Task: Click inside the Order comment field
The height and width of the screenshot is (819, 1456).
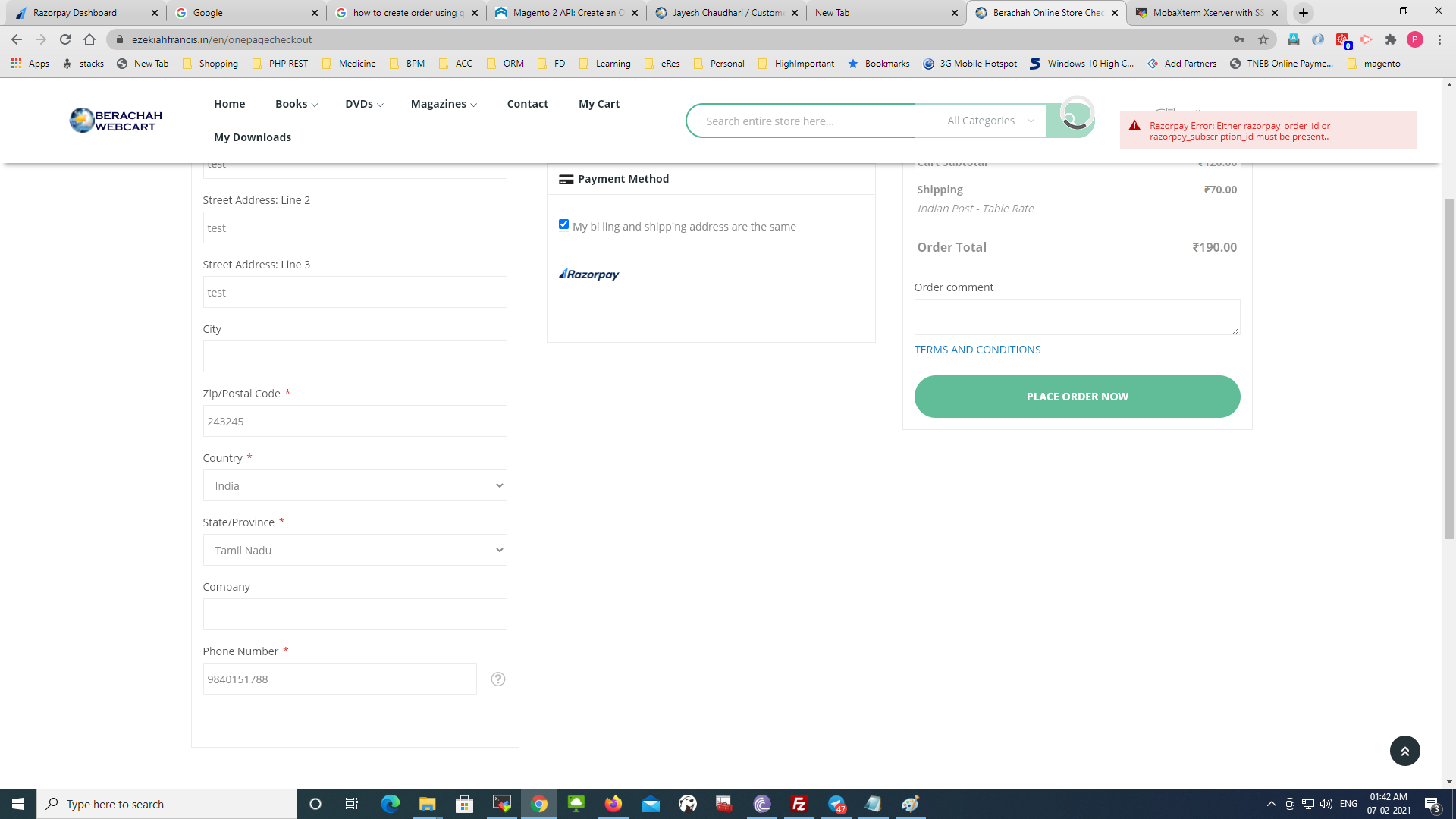Action: click(x=1076, y=316)
